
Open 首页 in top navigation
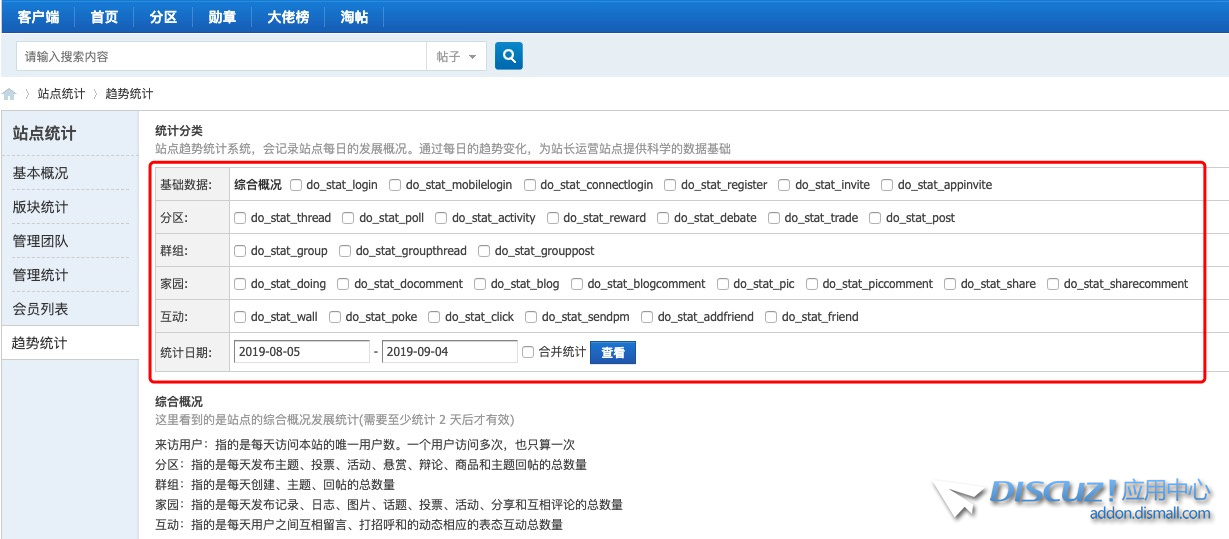pyautogui.click(x=104, y=17)
